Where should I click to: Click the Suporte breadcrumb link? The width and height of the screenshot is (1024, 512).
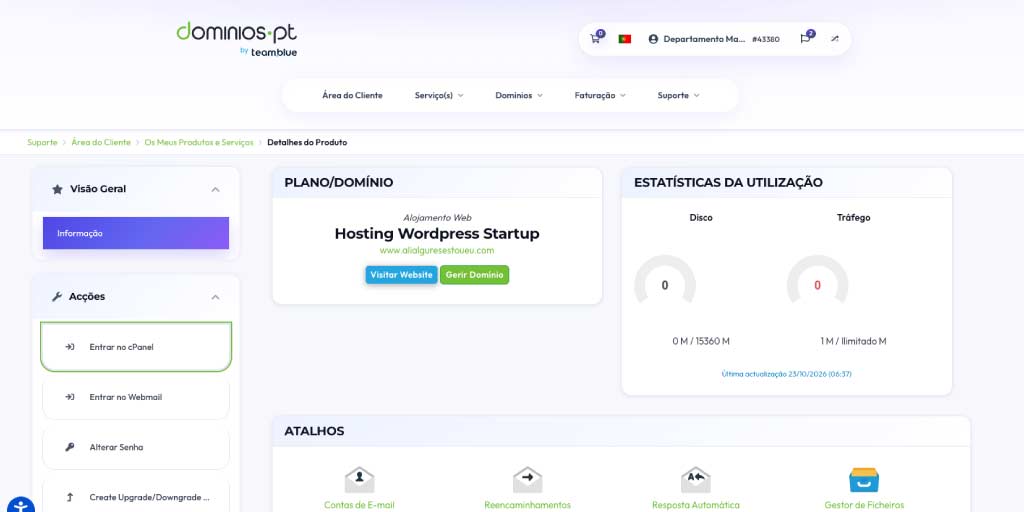click(42, 142)
